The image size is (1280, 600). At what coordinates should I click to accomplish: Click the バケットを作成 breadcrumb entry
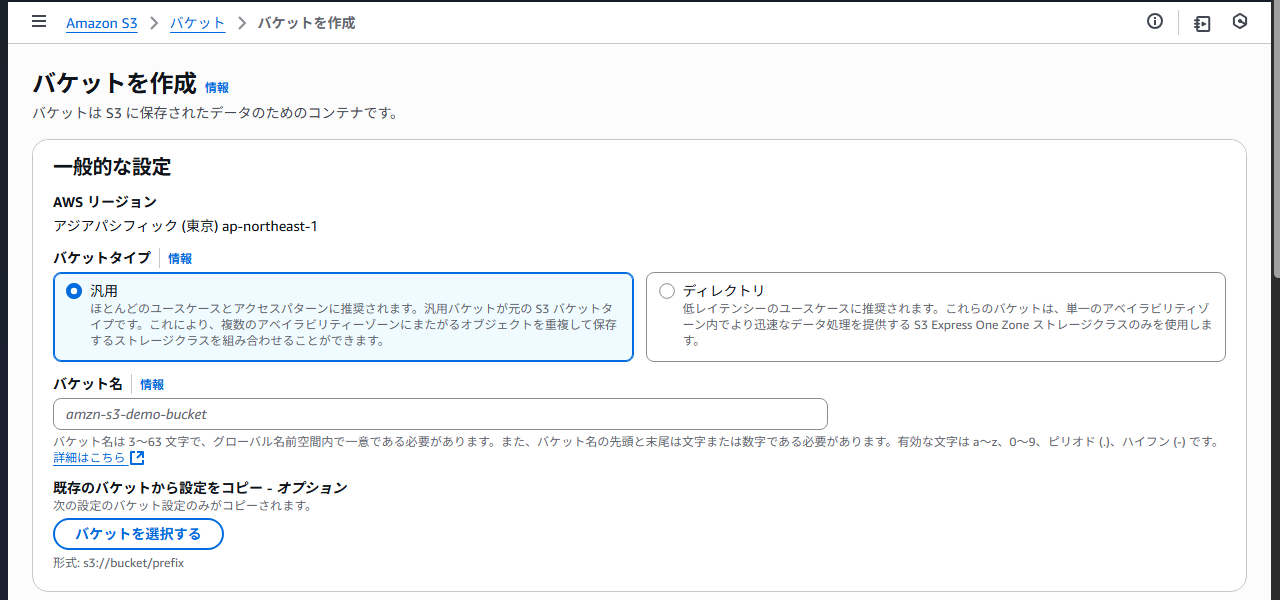(305, 22)
